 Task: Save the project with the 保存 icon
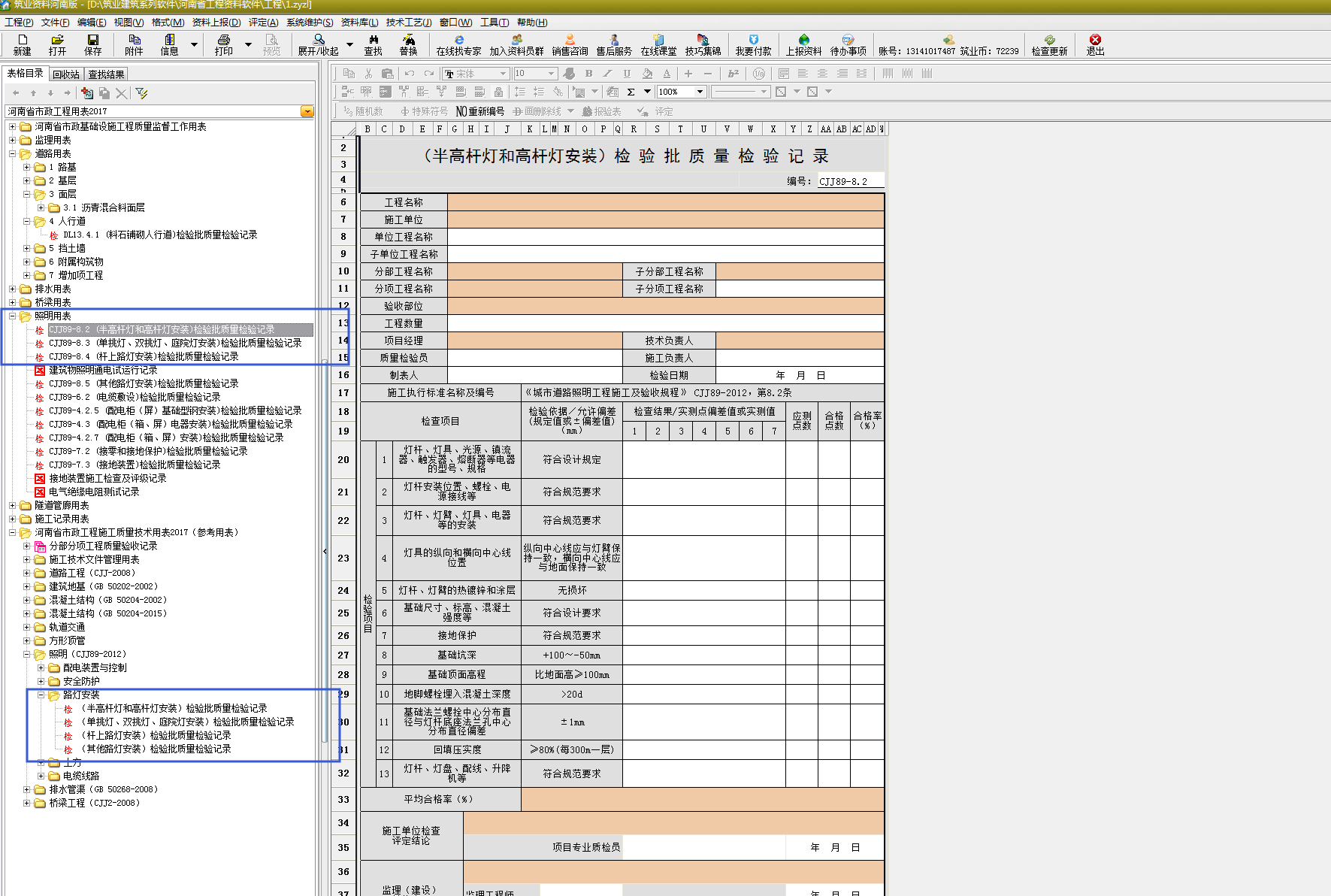93,44
